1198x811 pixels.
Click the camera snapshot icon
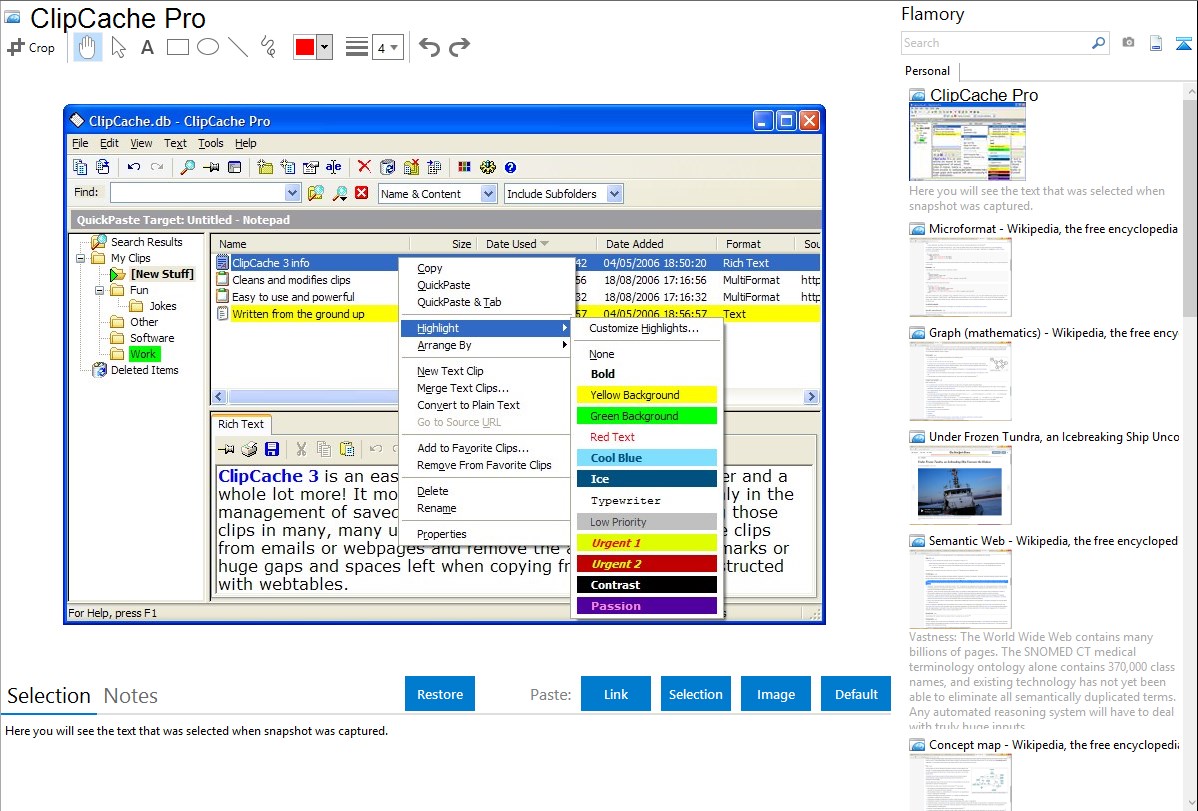click(1128, 43)
